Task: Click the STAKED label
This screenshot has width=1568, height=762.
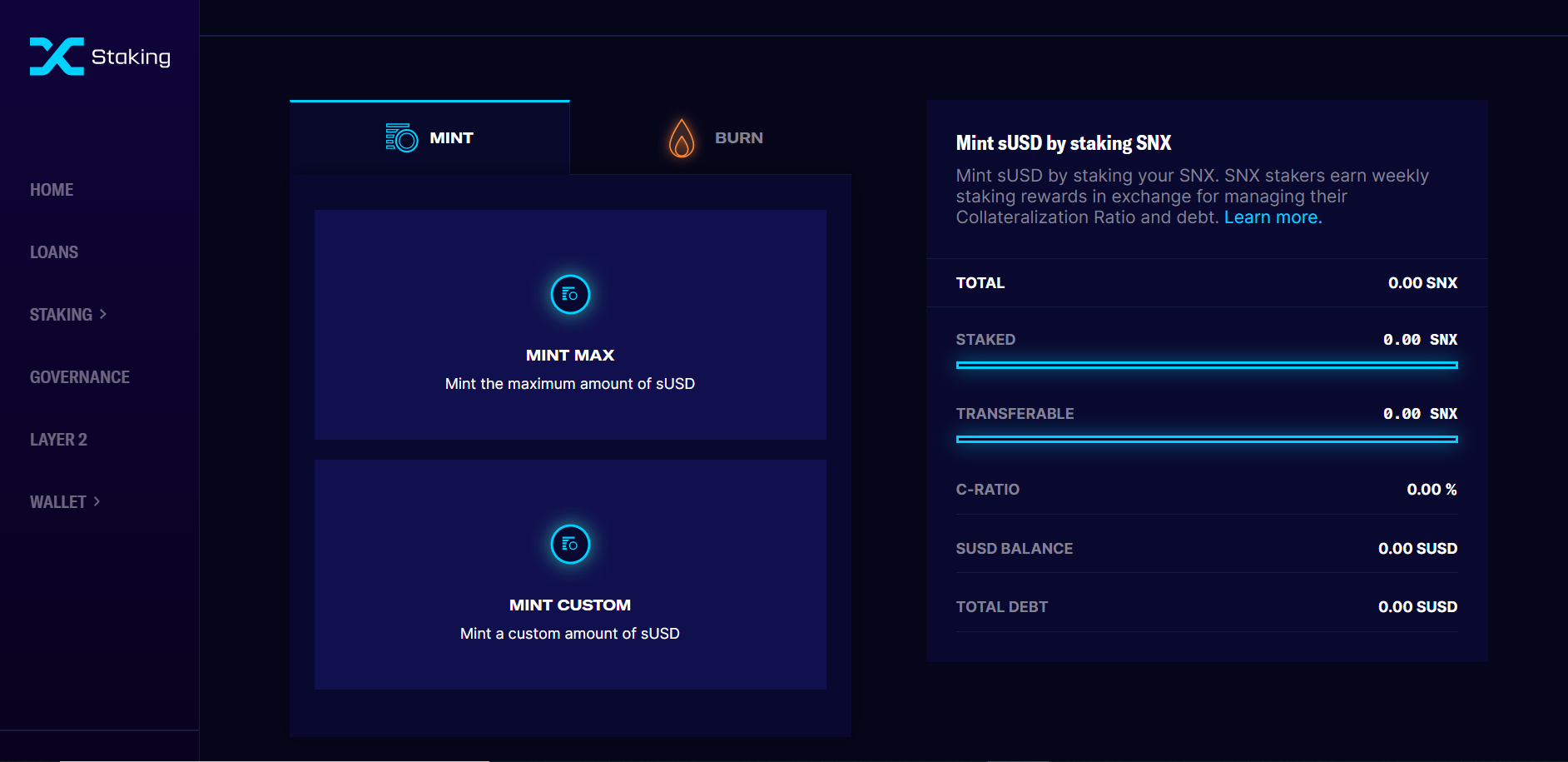Action: pos(985,340)
